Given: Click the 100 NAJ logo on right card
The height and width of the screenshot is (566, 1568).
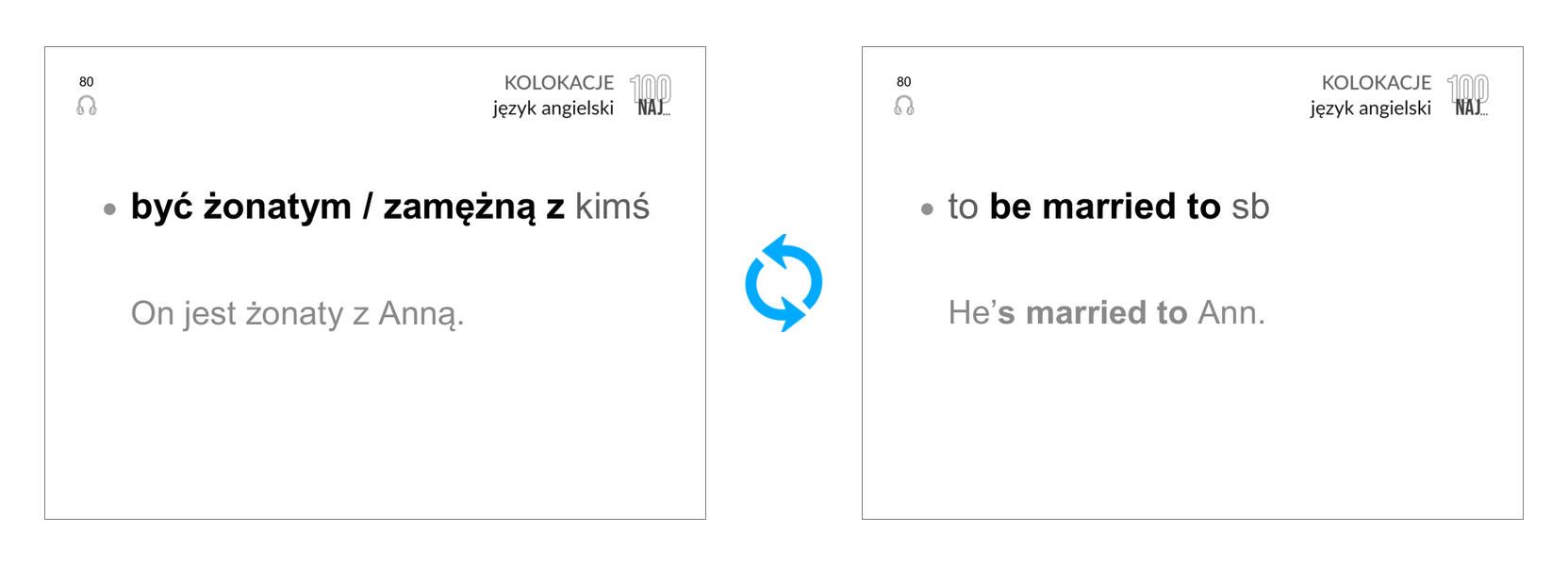Looking at the screenshot, I should [x=1468, y=95].
